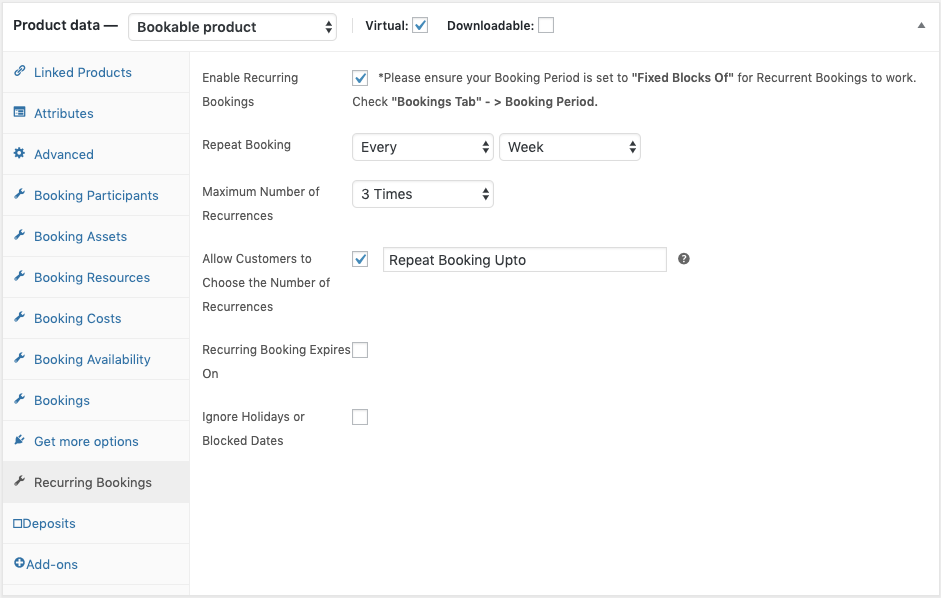Enable Recurring Booking Expires On checkbox
Image resolution: width=941 pixels, height=598 pixels.
pos(360,350)
